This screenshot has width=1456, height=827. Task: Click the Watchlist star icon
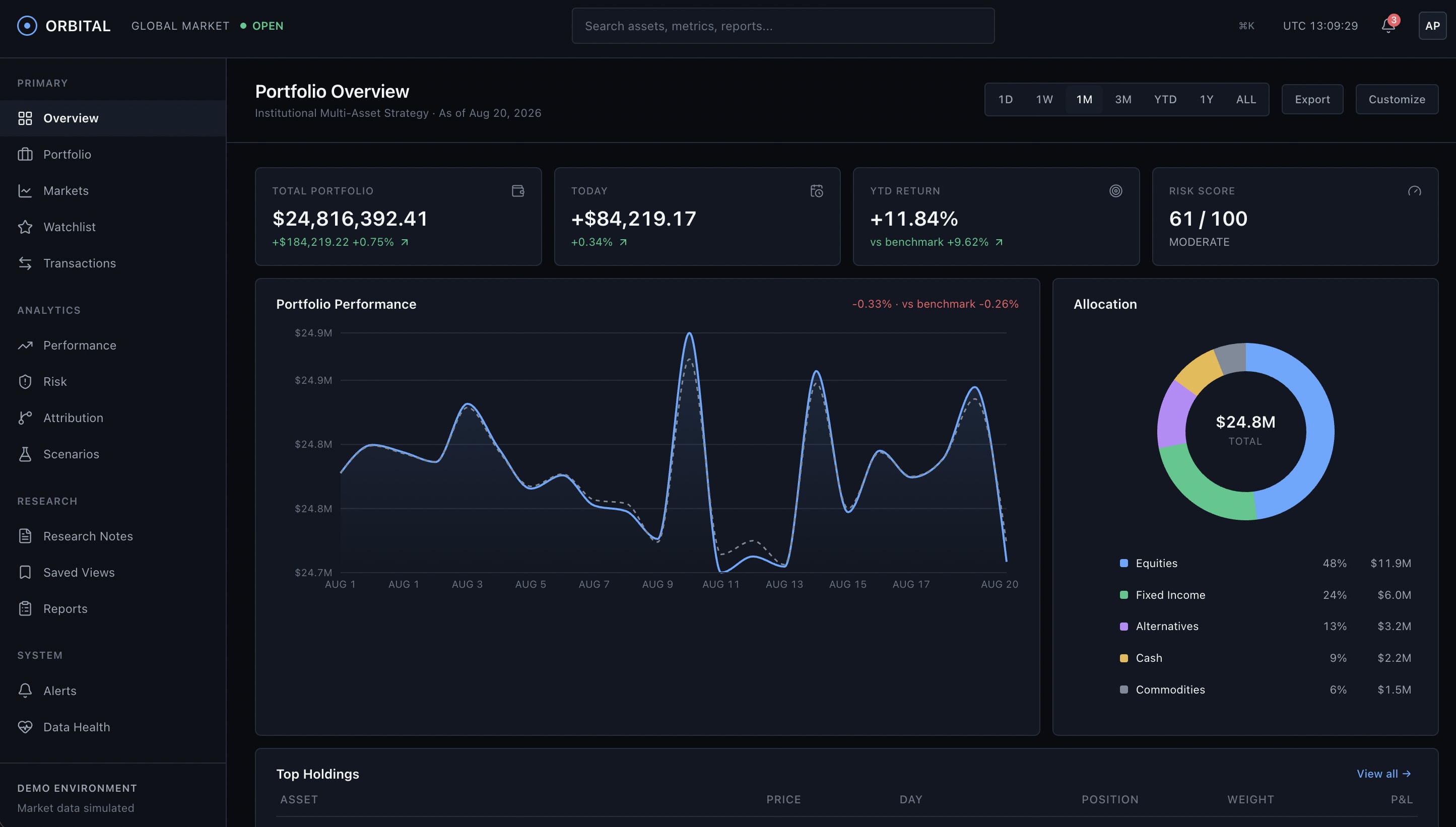coord(25,227)
